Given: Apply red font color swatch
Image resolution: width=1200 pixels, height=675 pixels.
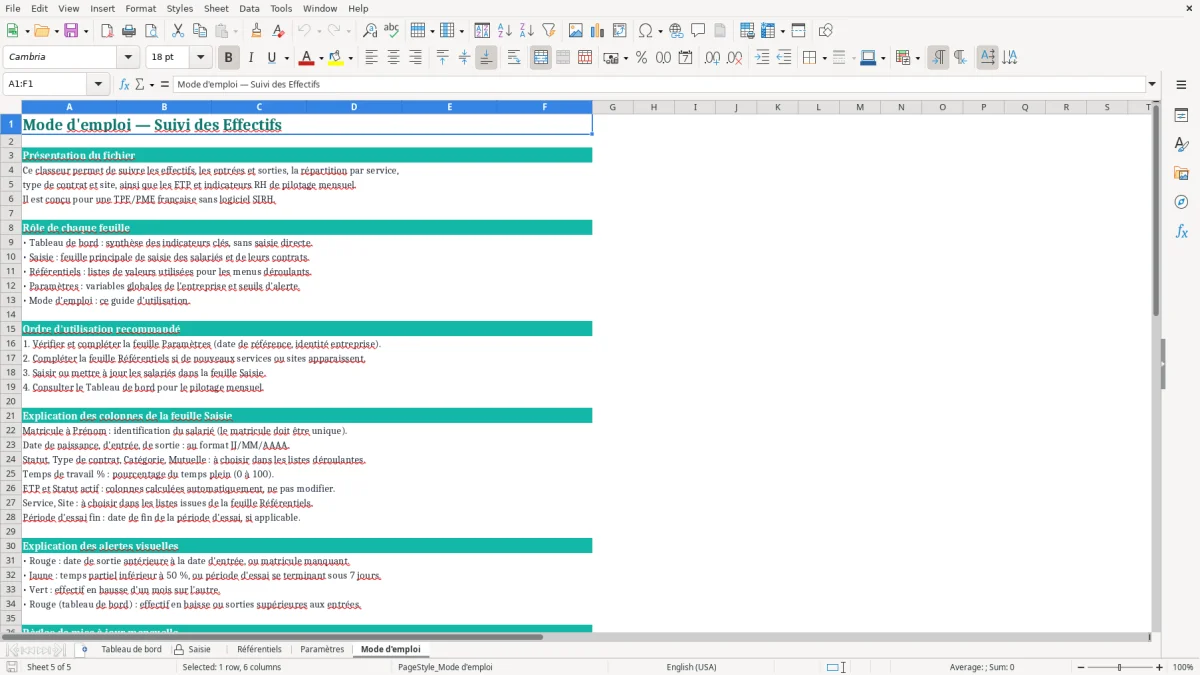Looking at the screenshot, I should (306, 58).
